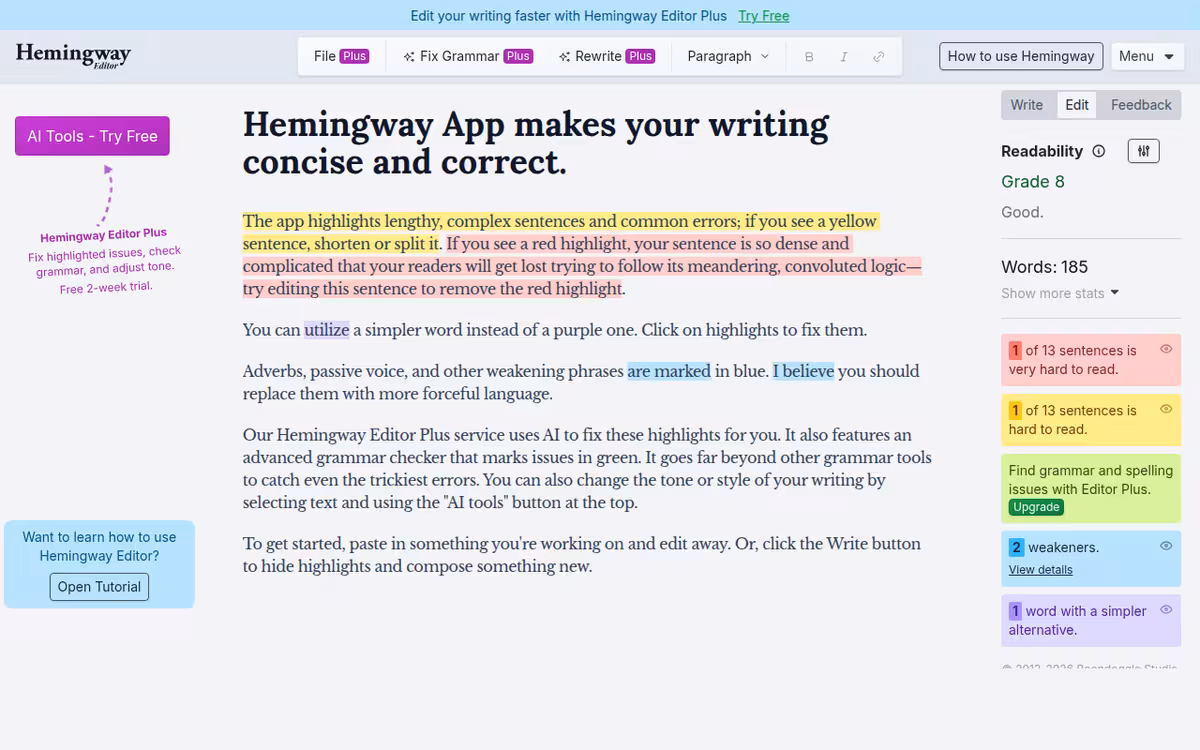Viewport: 1200px width, 750px height.
Task: Toggle visibility of very hard sentences
Action: tap(1166, 349)
